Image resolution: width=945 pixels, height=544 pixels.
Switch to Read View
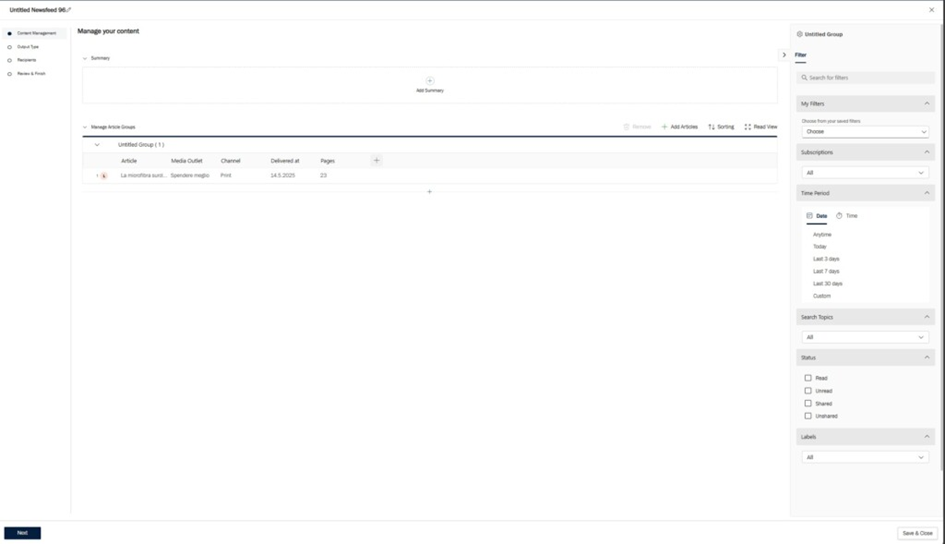click(760, 127)
